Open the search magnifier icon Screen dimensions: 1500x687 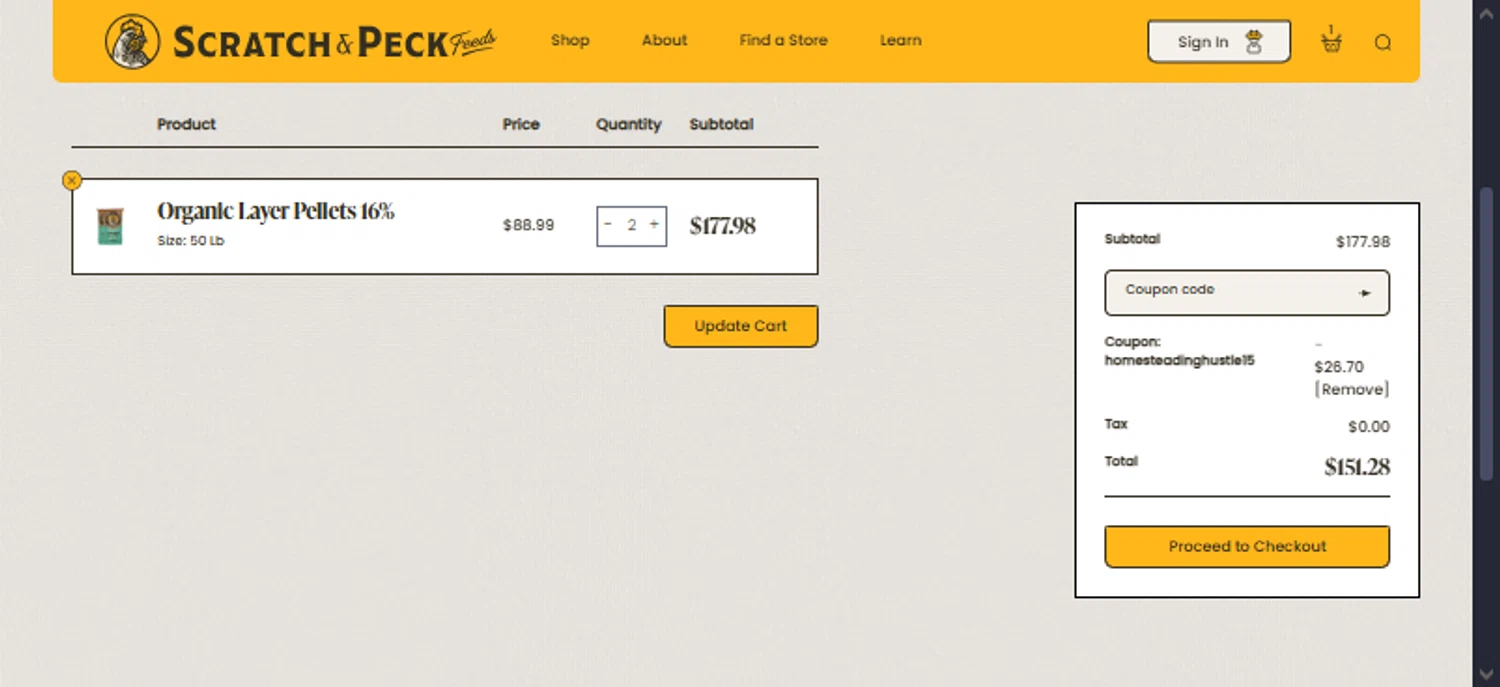[x=1383, y=42]
